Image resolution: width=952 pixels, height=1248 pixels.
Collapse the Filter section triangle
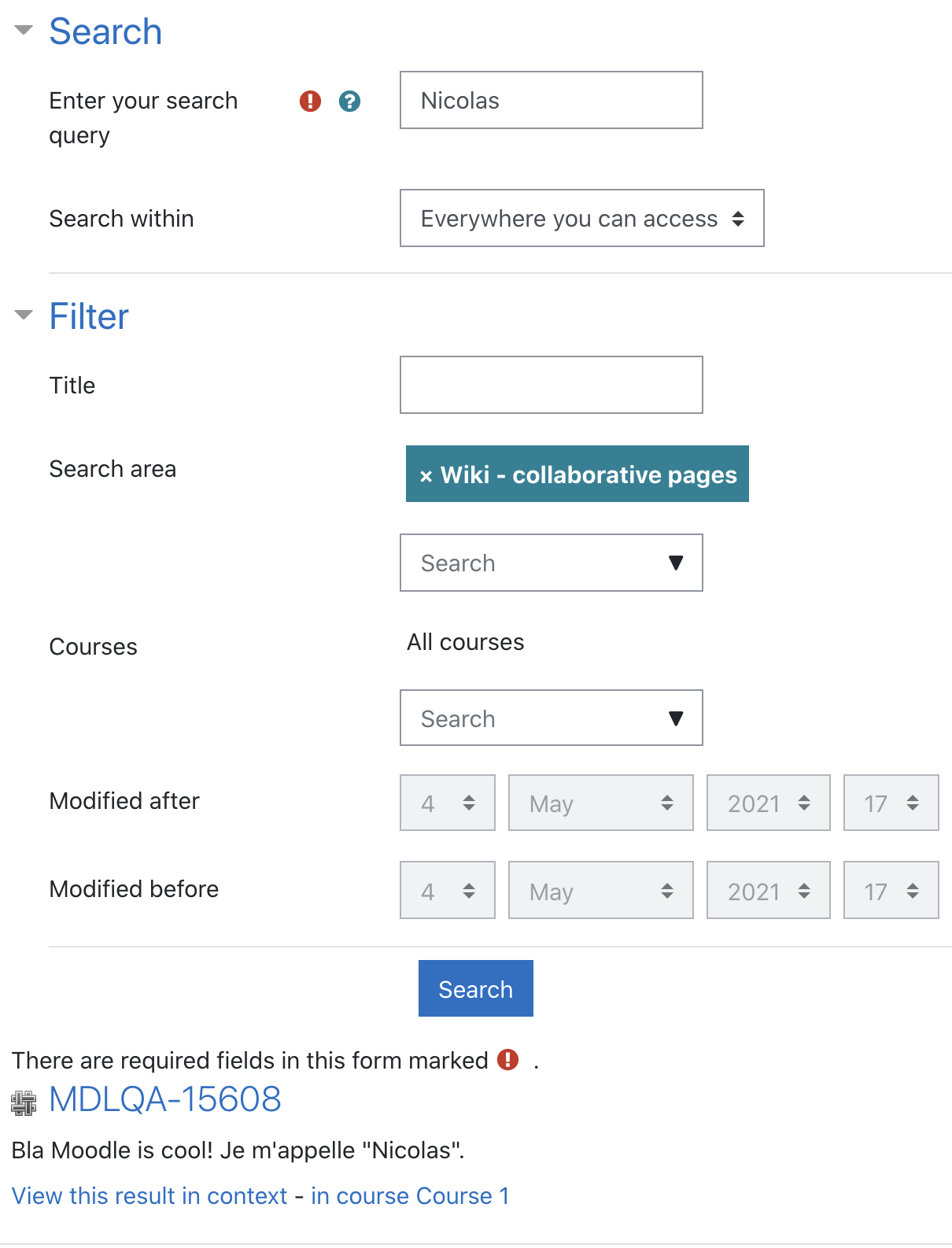click(24, 316)
